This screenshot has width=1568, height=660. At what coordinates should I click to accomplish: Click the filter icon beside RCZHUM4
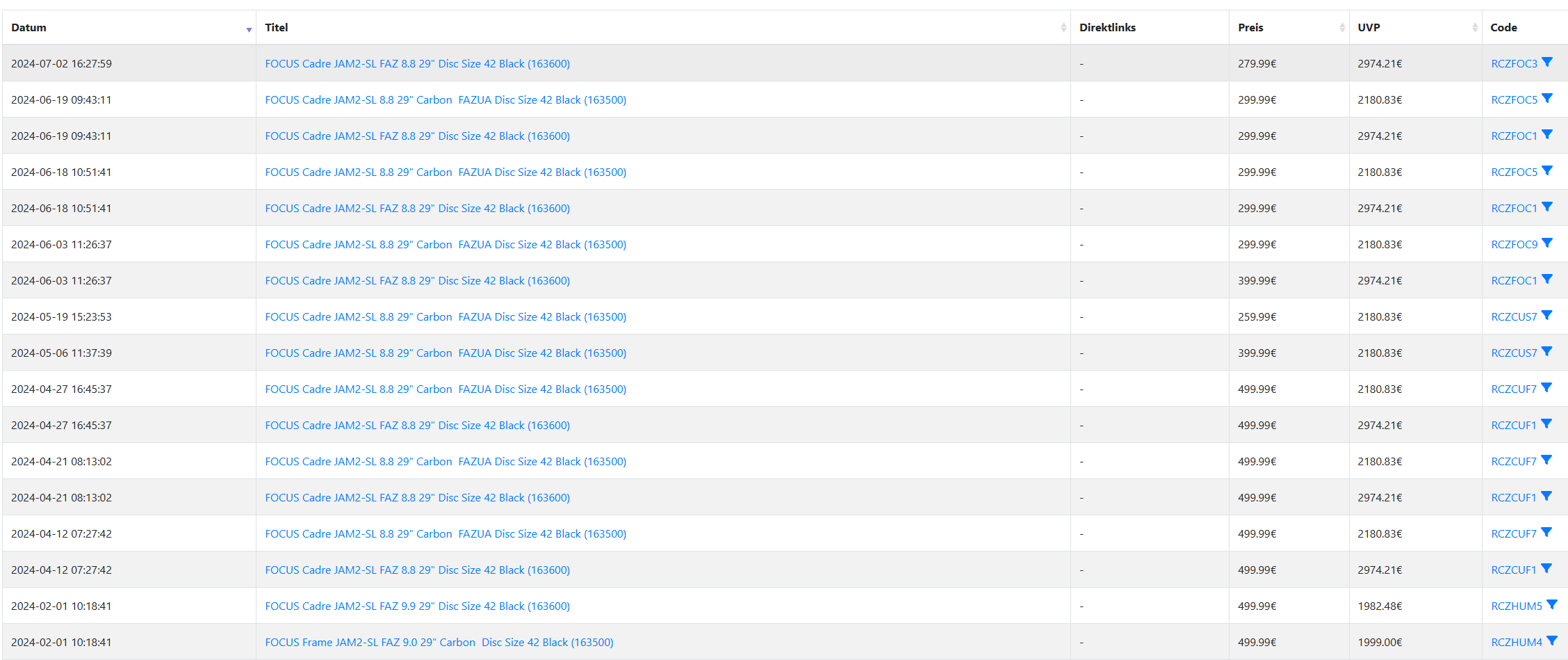1551,641
